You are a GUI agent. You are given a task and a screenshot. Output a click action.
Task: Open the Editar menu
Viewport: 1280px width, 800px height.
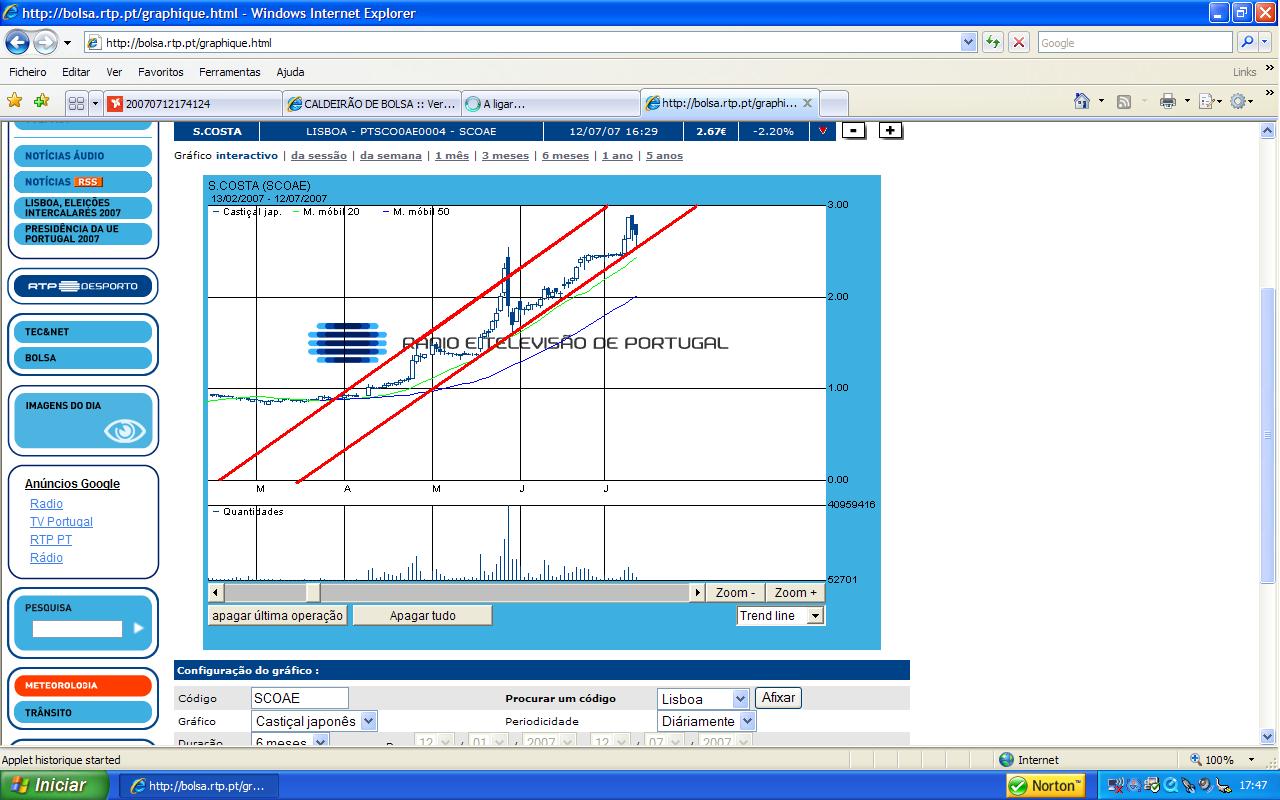(x=76, y=72)
